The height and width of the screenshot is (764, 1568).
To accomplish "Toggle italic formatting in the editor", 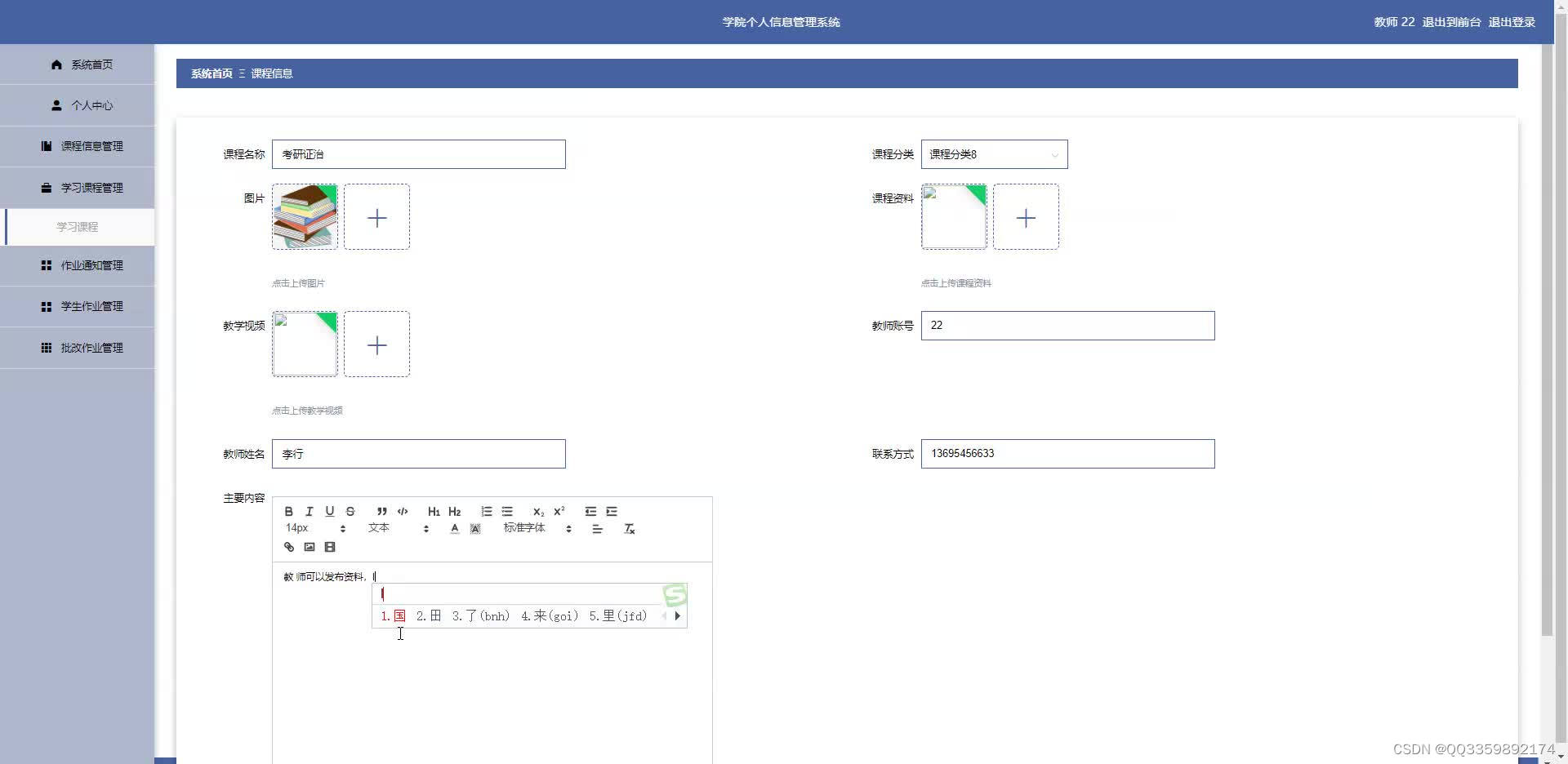I will (x=309, y=512).
